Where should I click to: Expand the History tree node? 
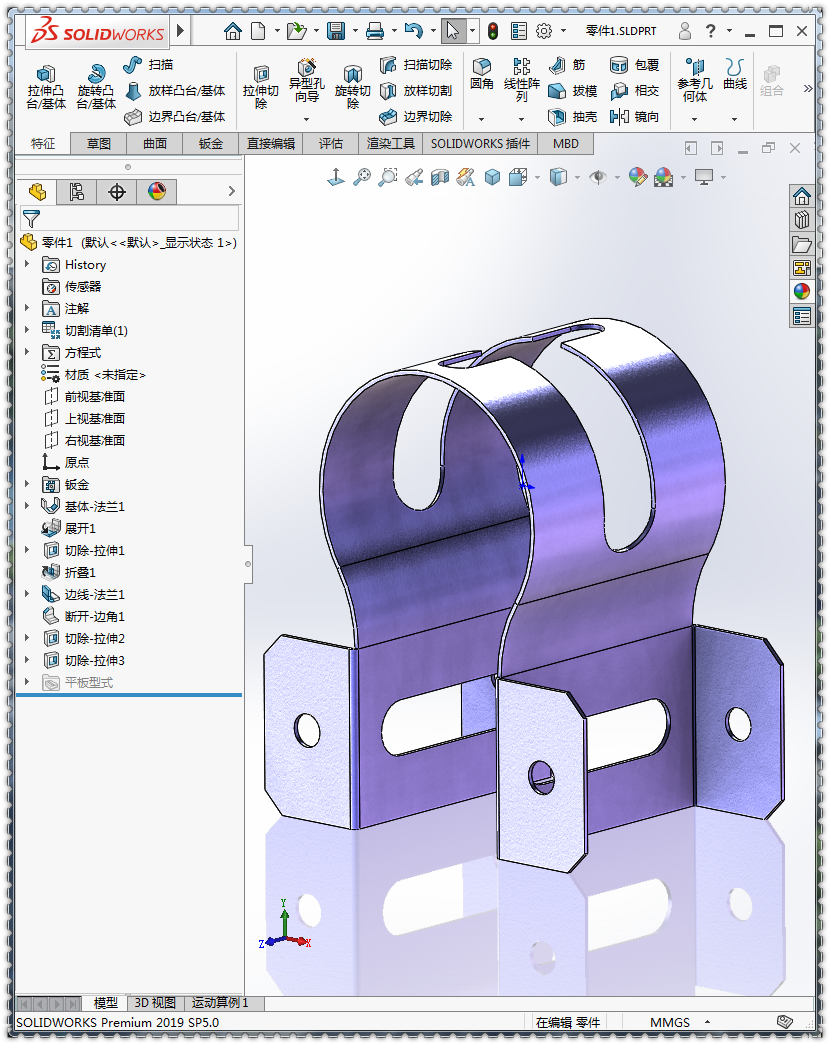pyautogui.click(x=27, y=265)
